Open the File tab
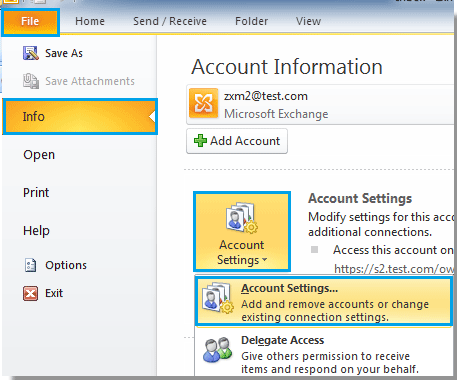 [30, 22]
